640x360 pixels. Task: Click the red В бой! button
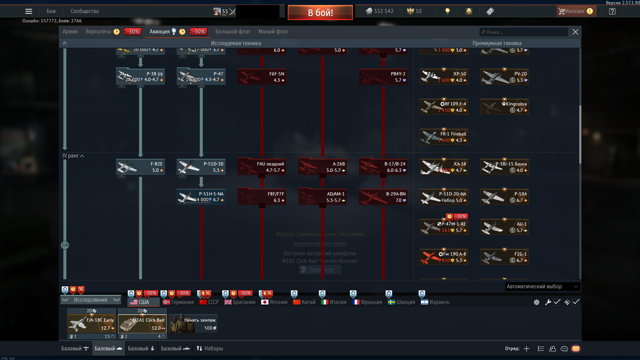pos(320,12)
